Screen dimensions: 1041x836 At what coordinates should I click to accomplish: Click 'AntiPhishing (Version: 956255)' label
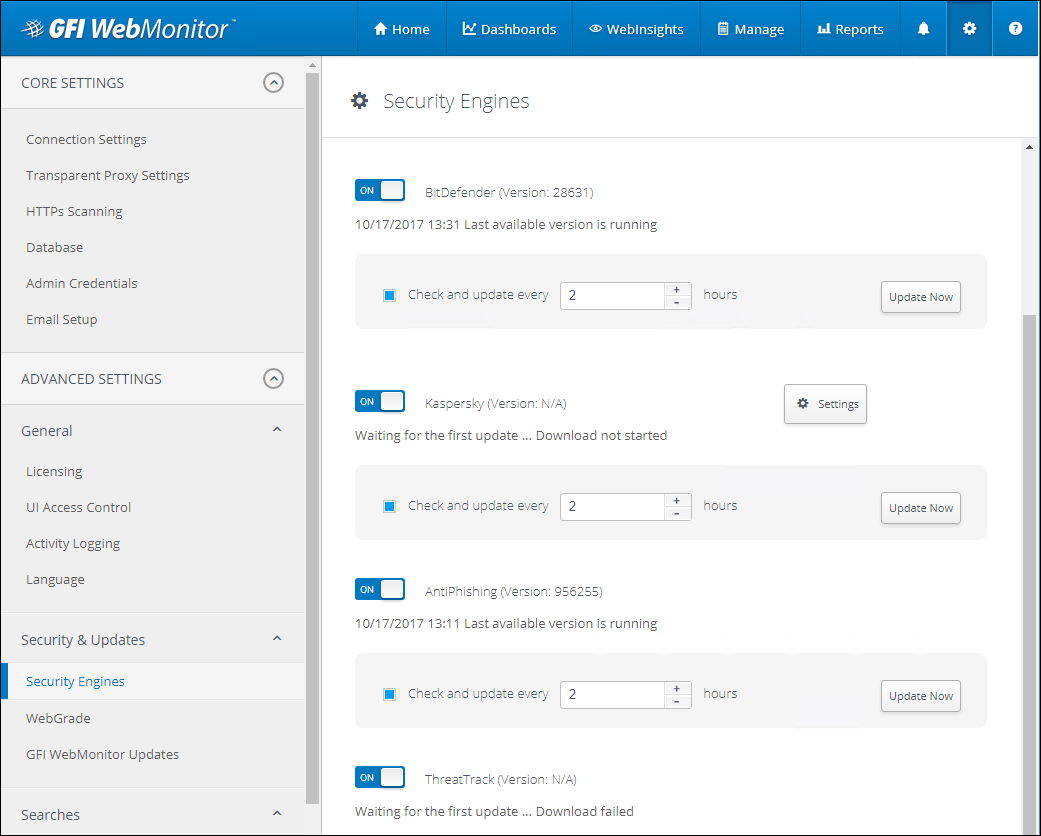pos(514,592)
